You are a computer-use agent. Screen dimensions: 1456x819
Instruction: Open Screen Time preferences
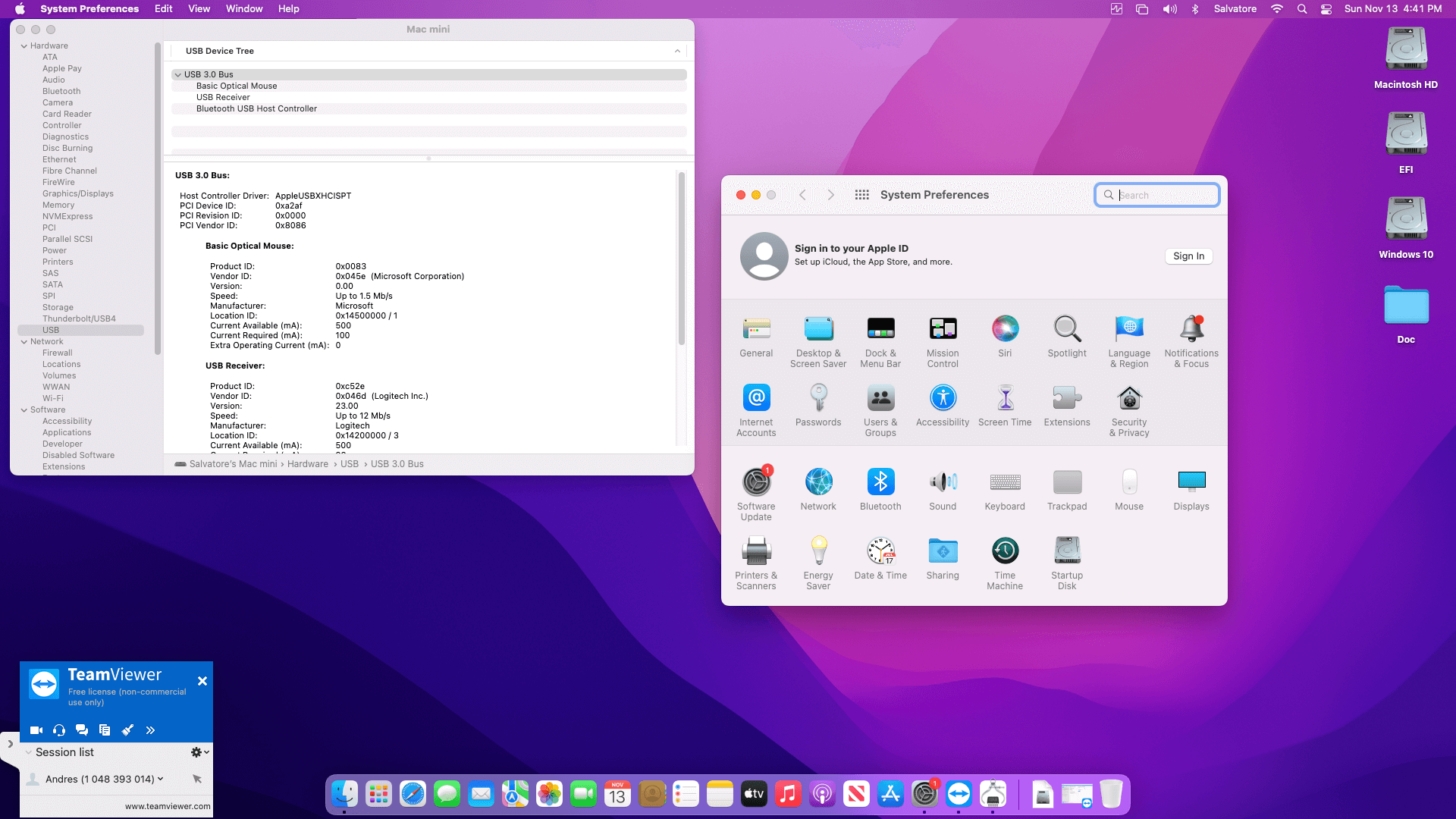[x=1005, y=406]
